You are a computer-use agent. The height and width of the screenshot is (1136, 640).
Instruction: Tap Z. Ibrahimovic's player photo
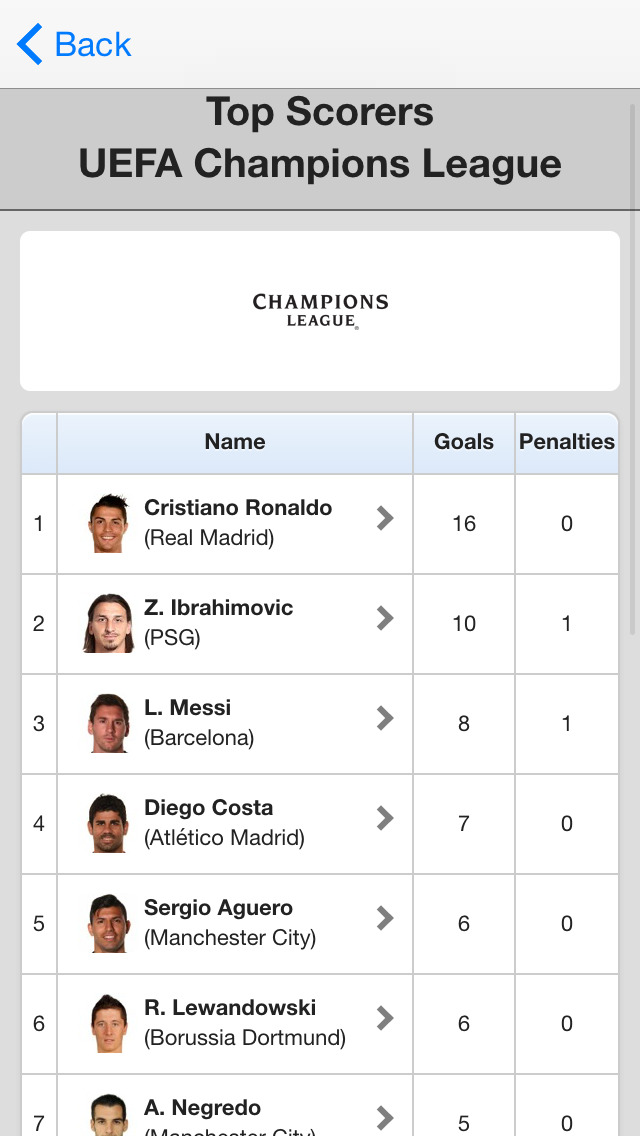tap(108, 623)
